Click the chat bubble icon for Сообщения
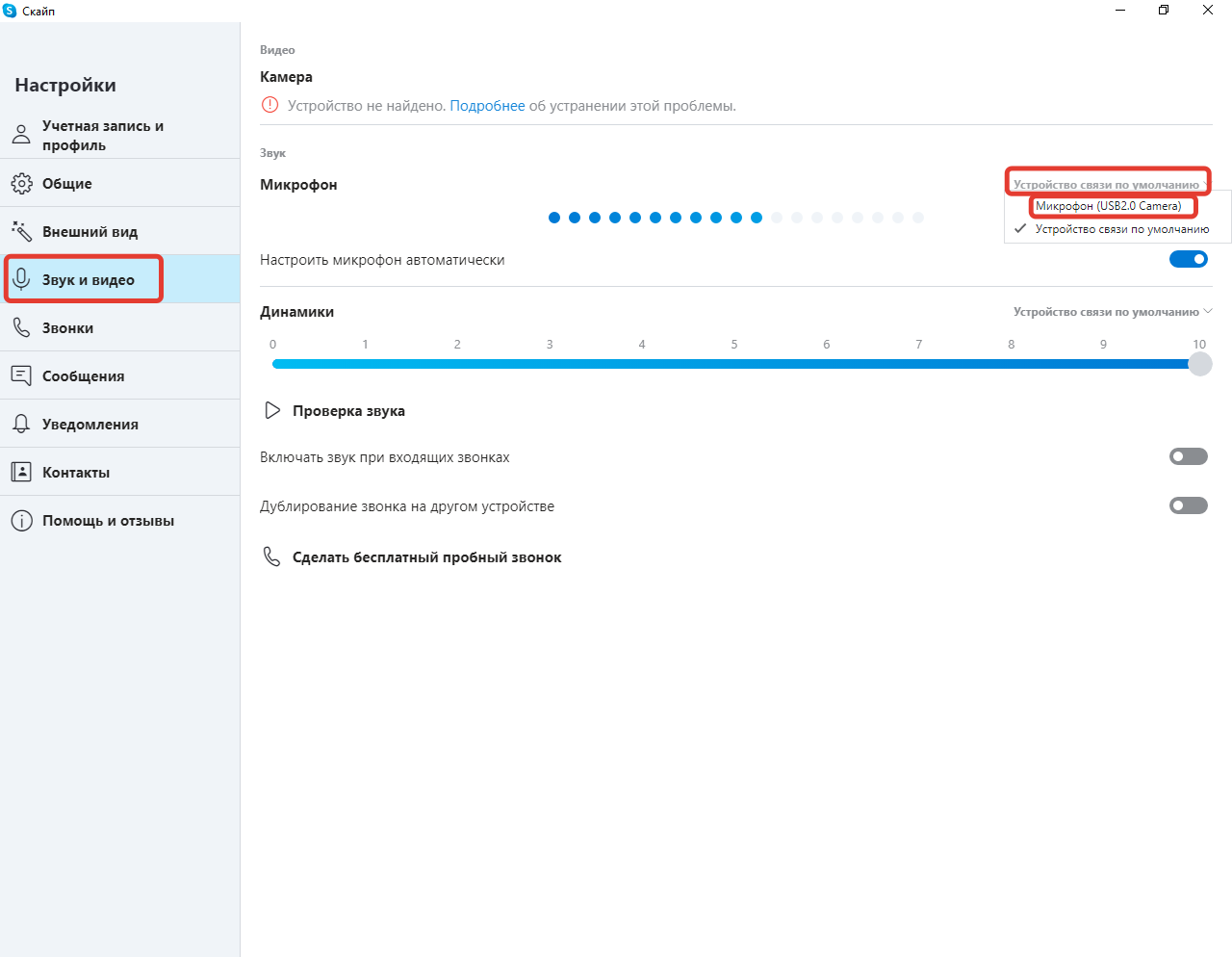 [21, 375]
